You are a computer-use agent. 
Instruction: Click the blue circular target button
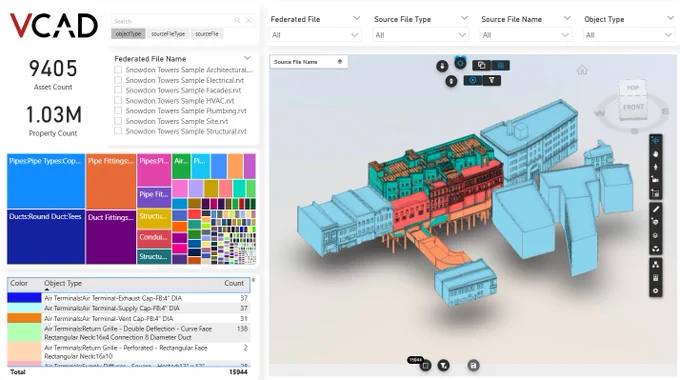coord(460,63)
